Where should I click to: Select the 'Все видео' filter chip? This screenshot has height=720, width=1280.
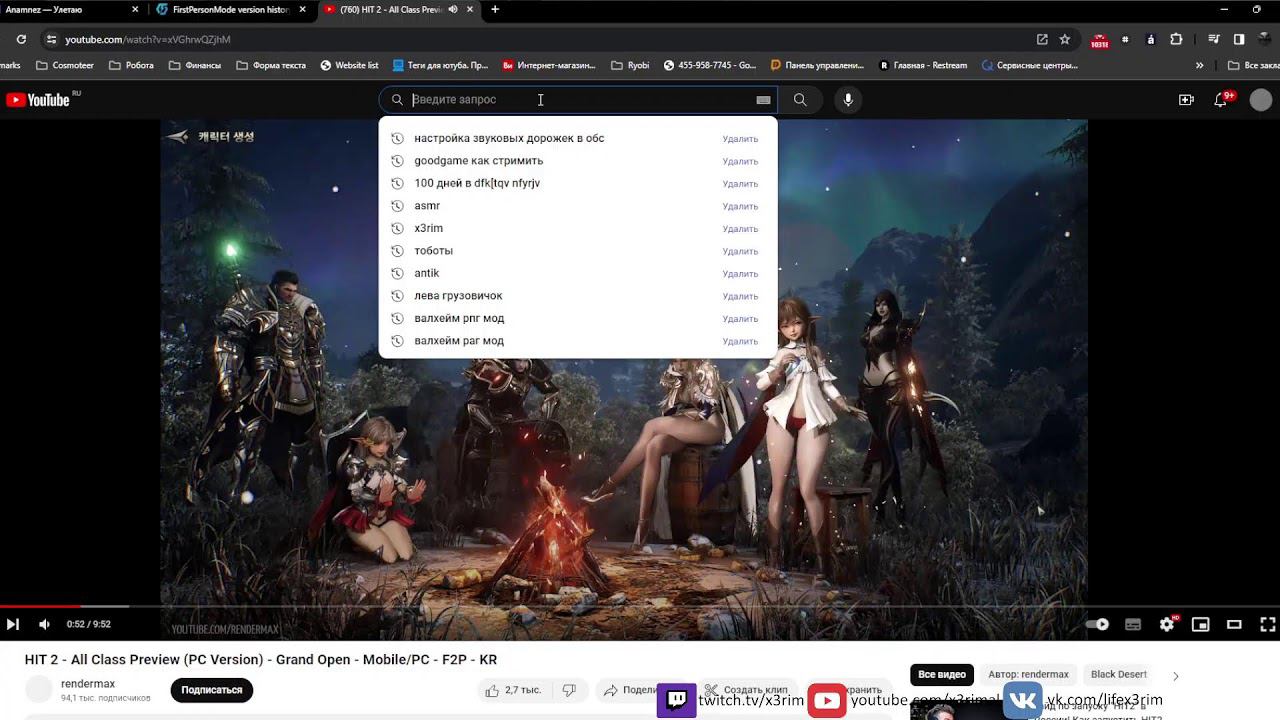point(942,674)
